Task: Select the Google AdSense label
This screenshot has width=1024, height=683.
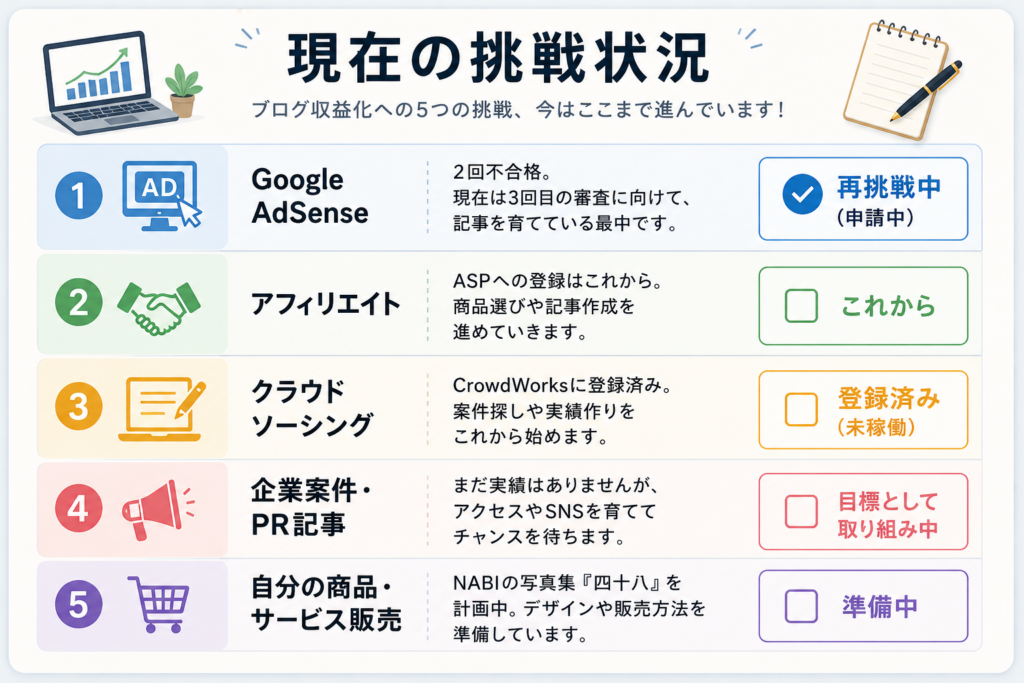Action: [x=310, y=196]
